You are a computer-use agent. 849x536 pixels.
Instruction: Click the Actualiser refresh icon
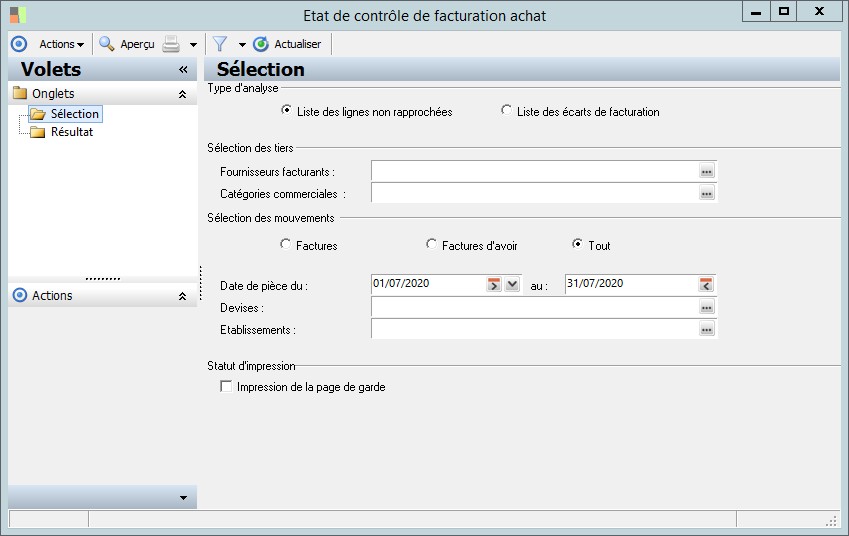[261, 44]
